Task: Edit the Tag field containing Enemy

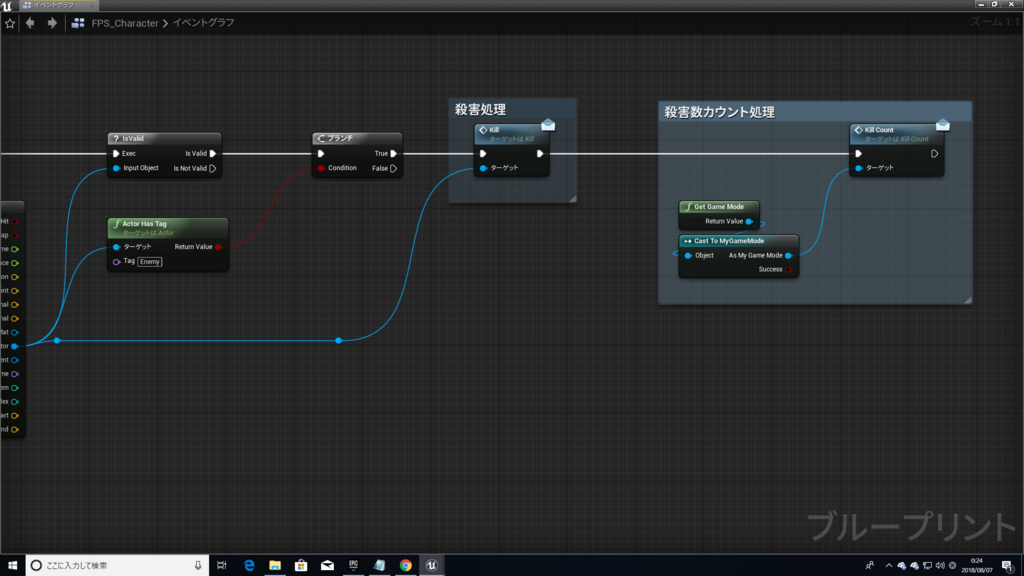Action: point(150,262)
